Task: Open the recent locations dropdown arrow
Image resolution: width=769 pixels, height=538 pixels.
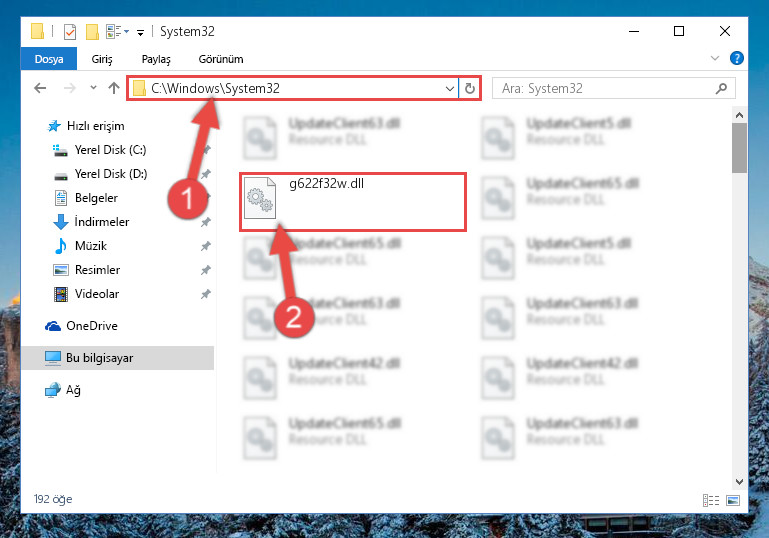Action: [x=93, y=88]
